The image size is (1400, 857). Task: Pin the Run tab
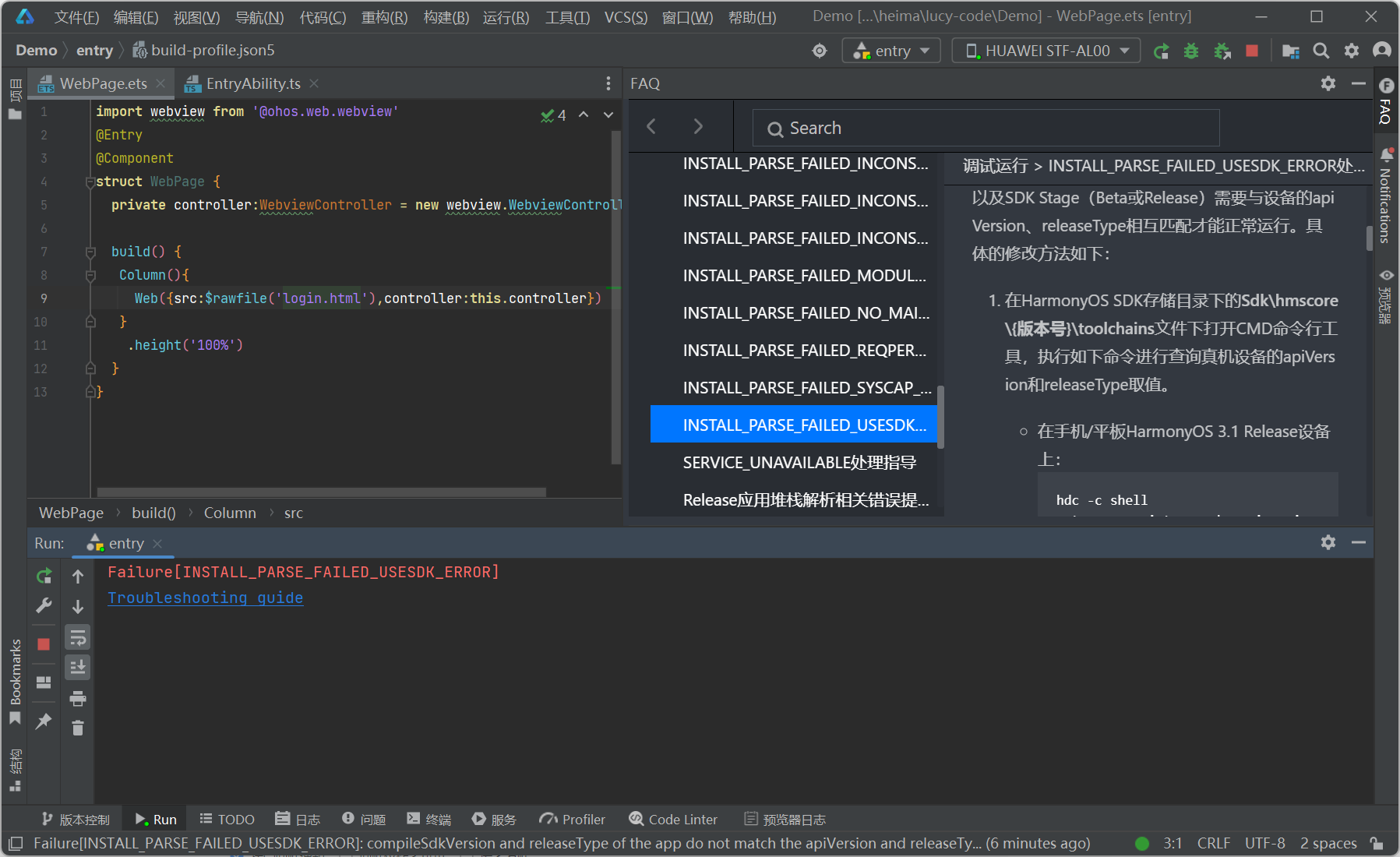[44, 721]
